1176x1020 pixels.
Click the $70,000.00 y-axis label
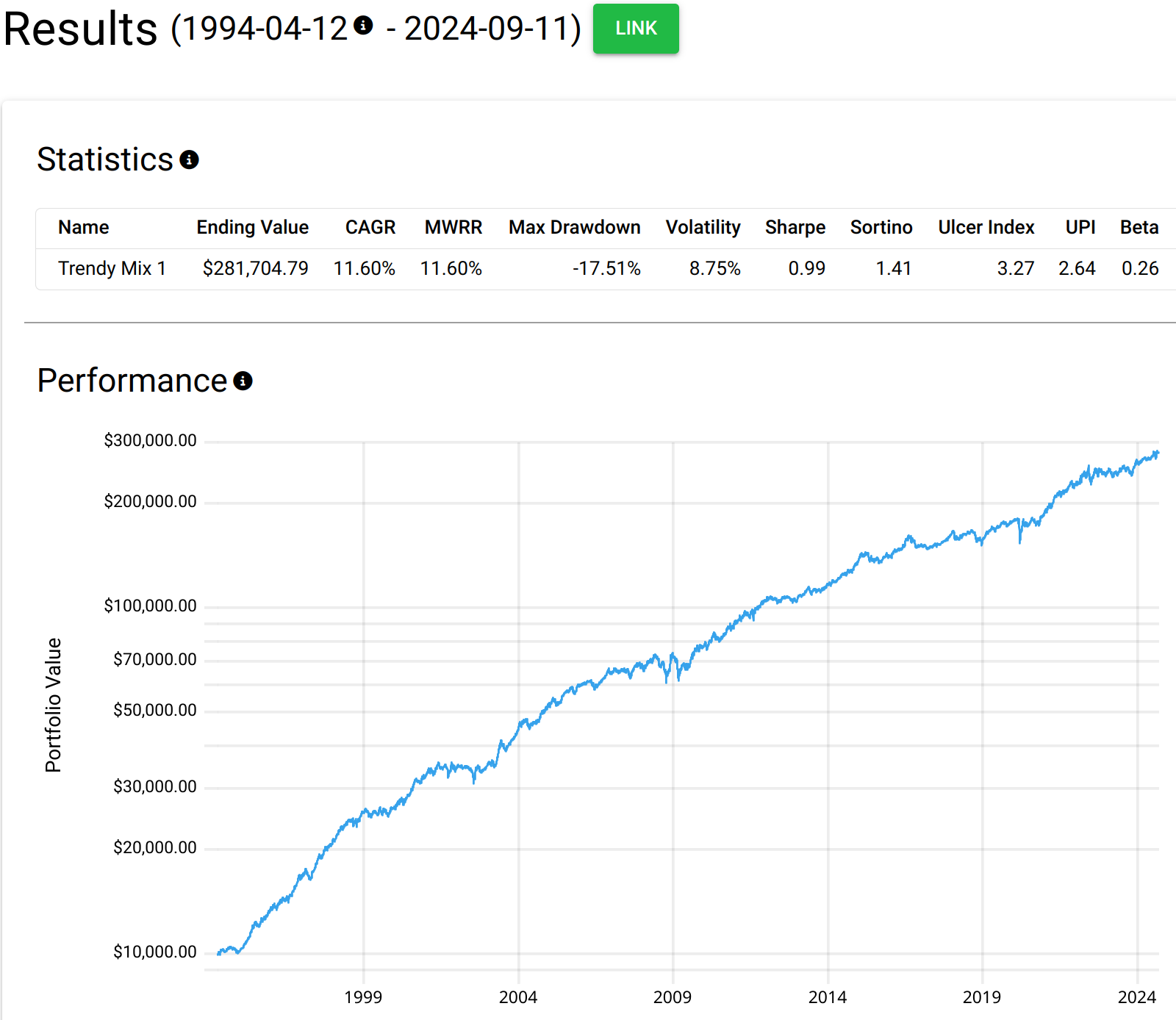point(155,660)
